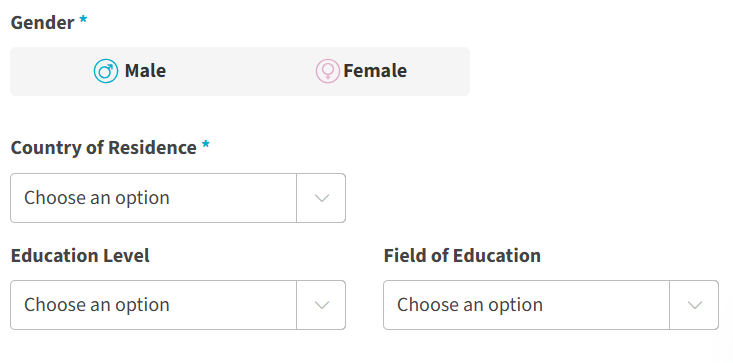Image resolution: width=733 pixels, height=363 pixels.
Task: Open the Country of Residence dropdown
Action: click(x=178, y=198)
